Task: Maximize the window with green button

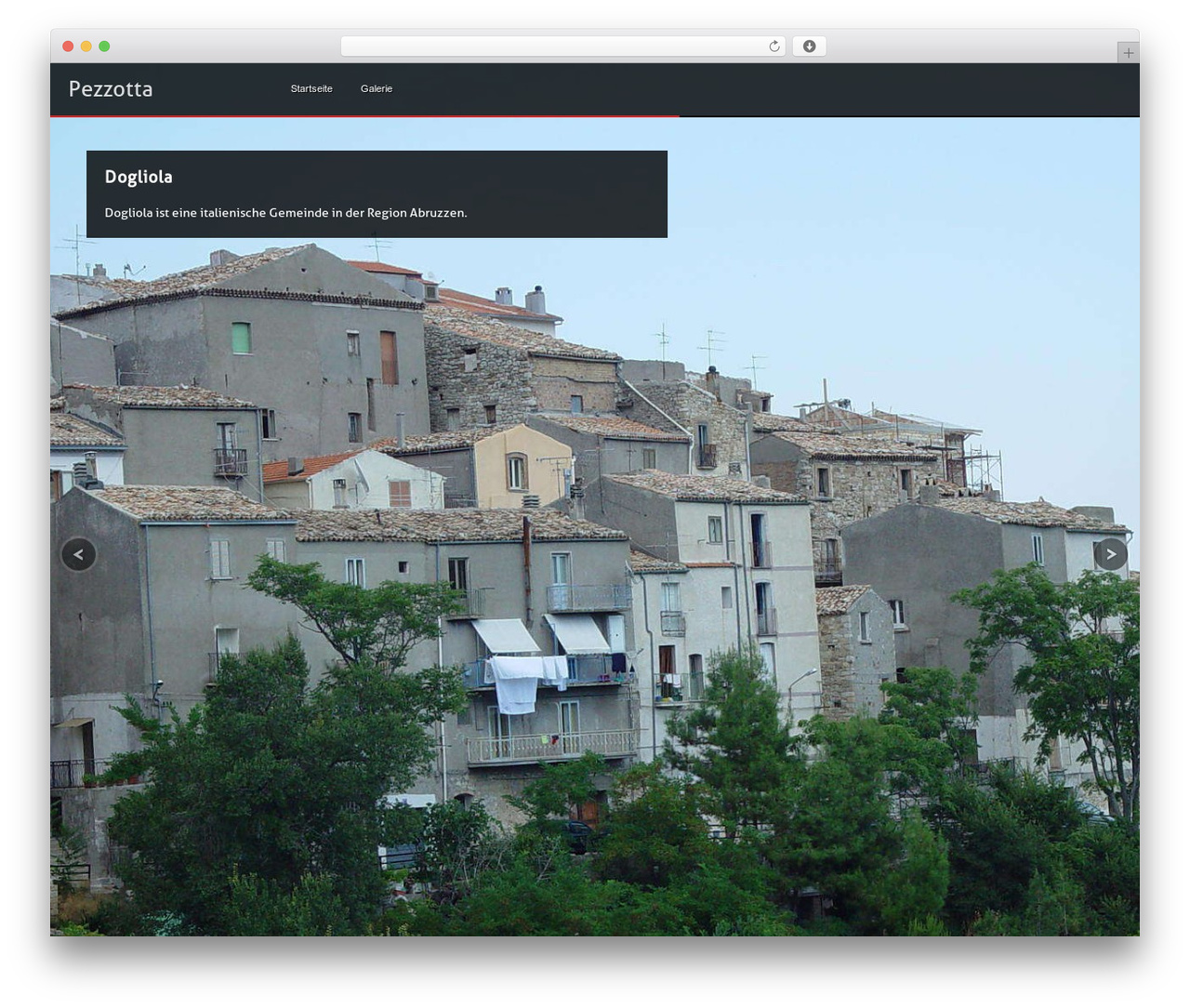Action: (x=104, y=46)
